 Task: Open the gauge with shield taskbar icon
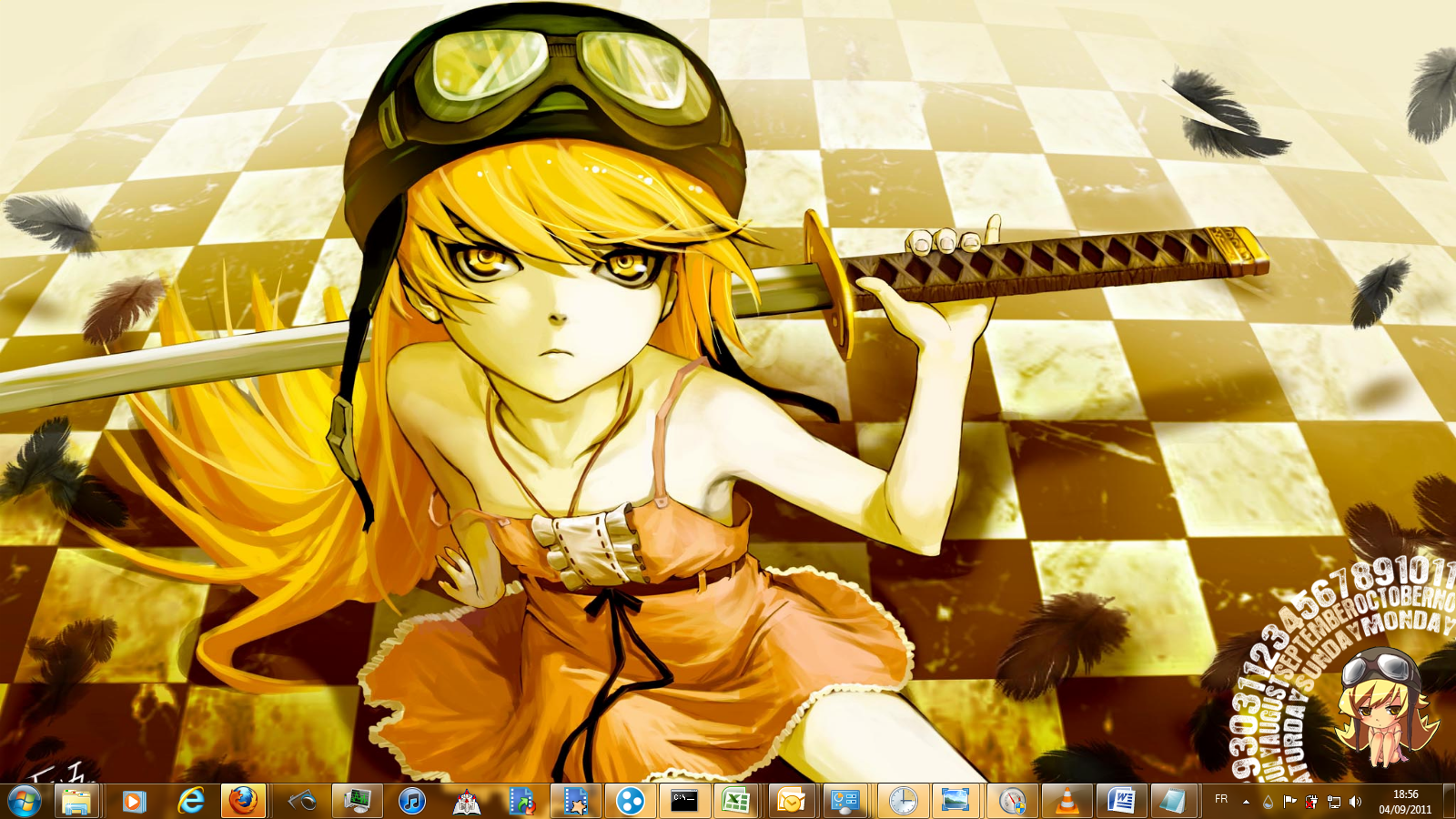click(x=1012, y=801)
